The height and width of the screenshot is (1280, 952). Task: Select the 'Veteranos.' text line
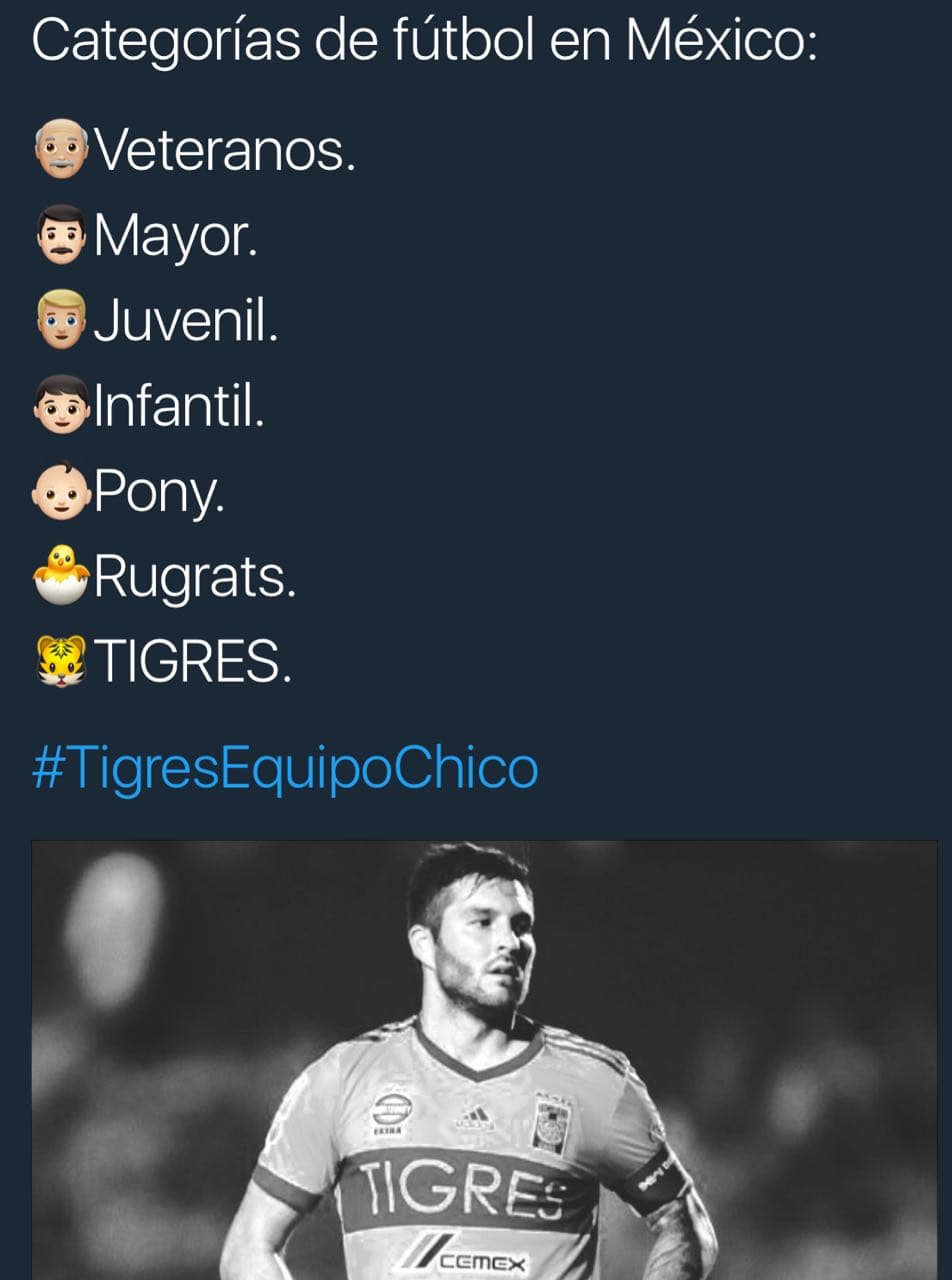coord(225,151)
